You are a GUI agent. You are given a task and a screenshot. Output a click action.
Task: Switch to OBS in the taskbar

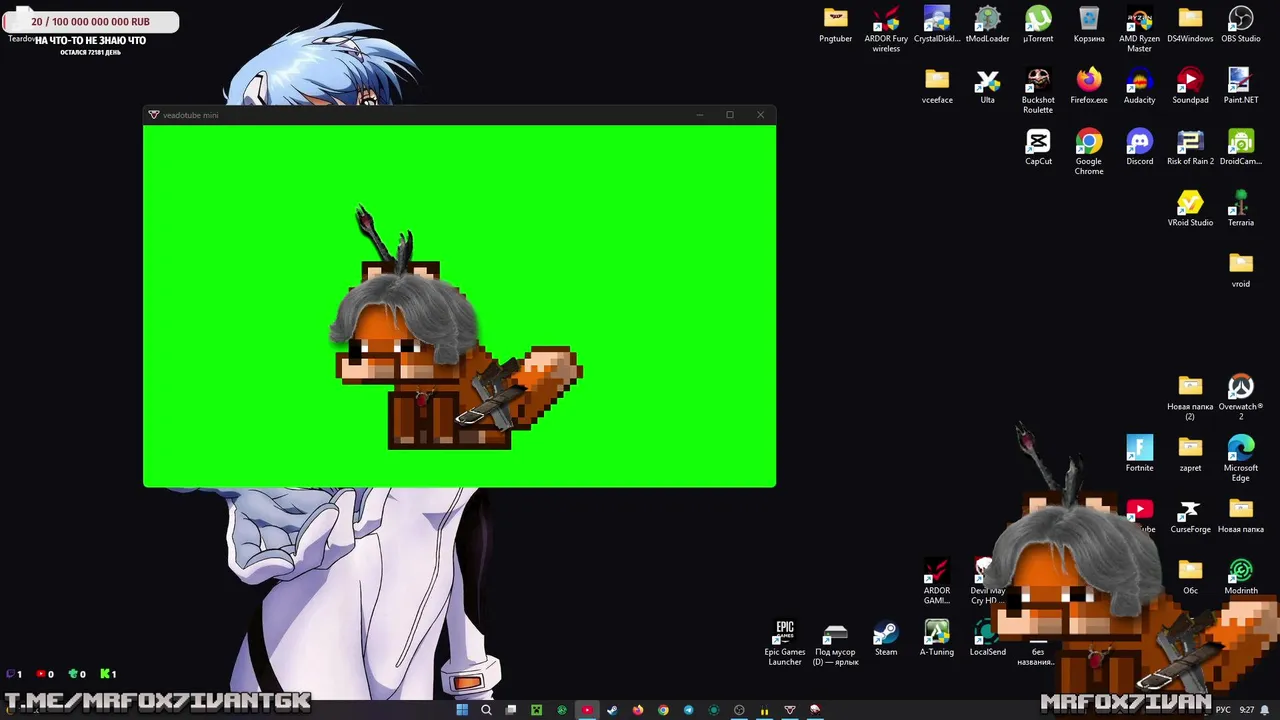739,710
